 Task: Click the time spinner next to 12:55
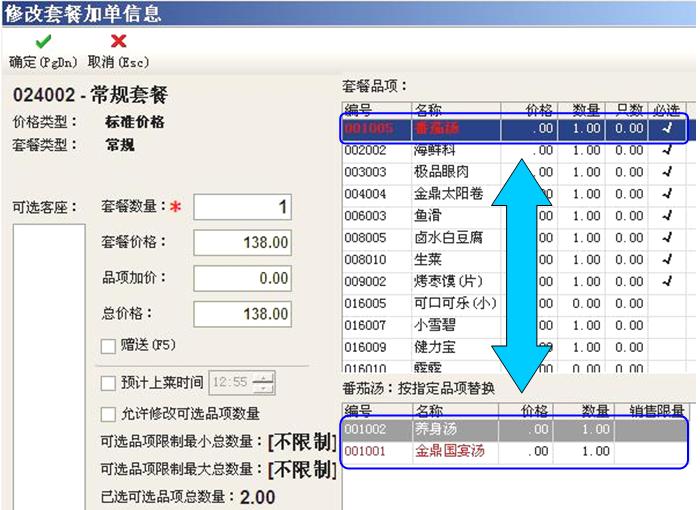pyautogui.click(x=264, y=383)
